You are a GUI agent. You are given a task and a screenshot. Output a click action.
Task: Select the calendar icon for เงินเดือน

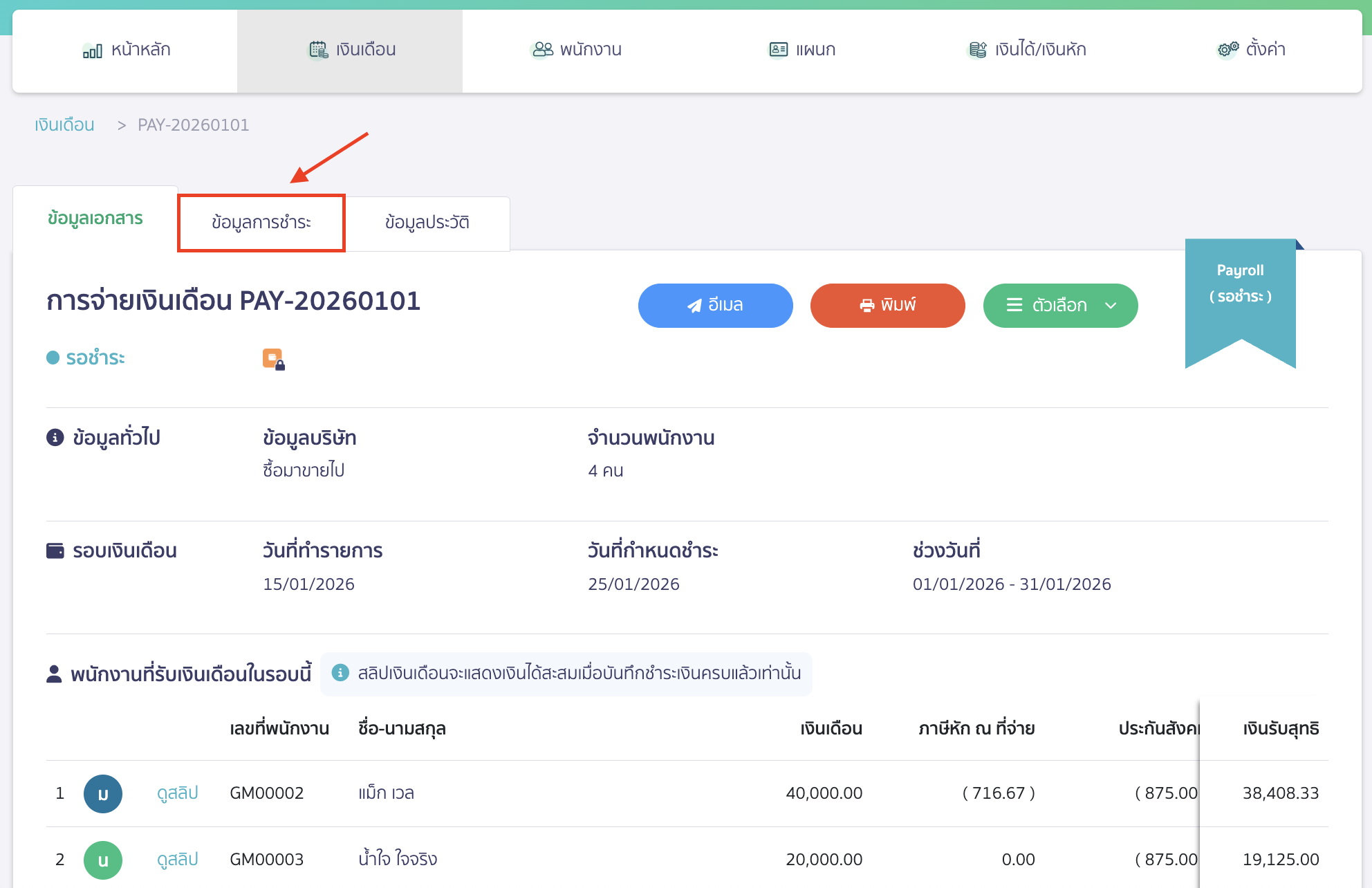[x=317, y=49]
